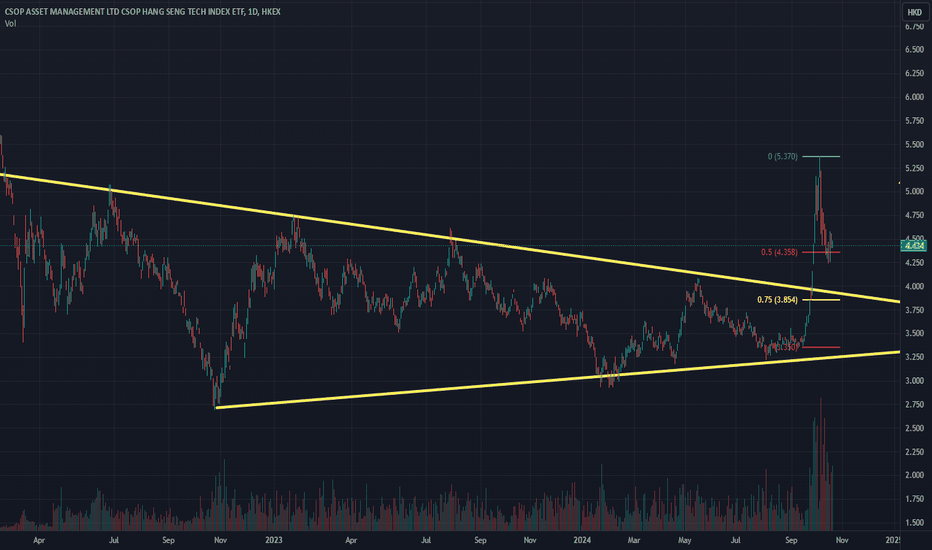Click the green Fibonacci line at 5.370
The image size is (932, 550).
[821, 156]
